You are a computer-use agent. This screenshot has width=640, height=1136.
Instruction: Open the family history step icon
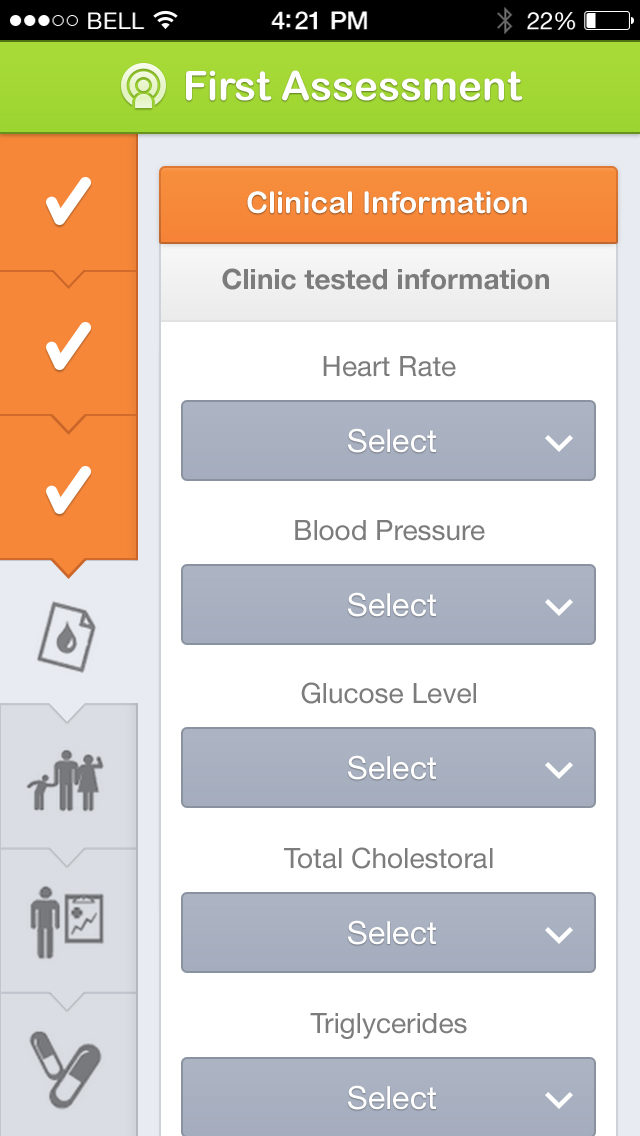67,780
